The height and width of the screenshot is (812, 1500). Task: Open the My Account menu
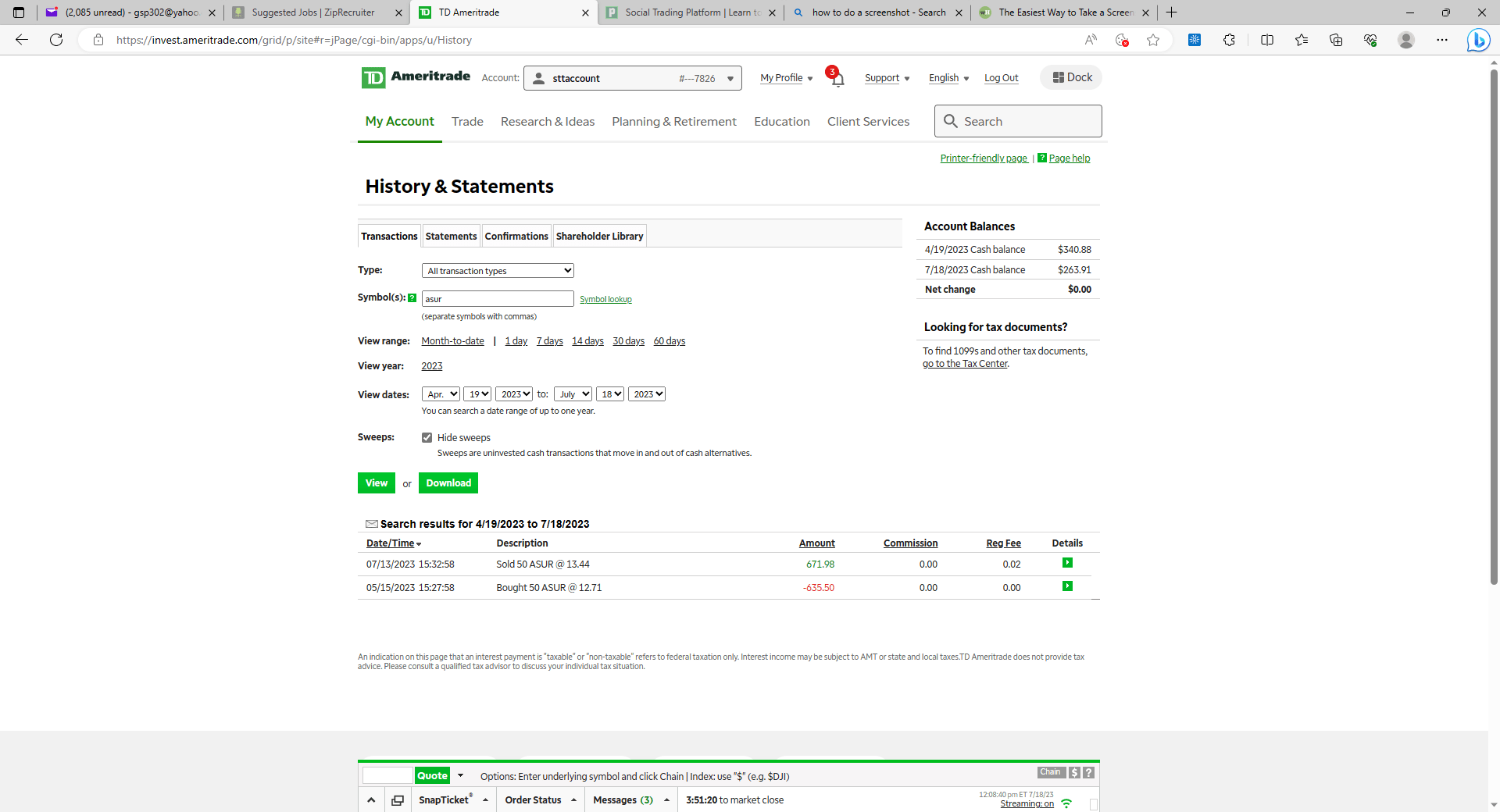point(400,121)
